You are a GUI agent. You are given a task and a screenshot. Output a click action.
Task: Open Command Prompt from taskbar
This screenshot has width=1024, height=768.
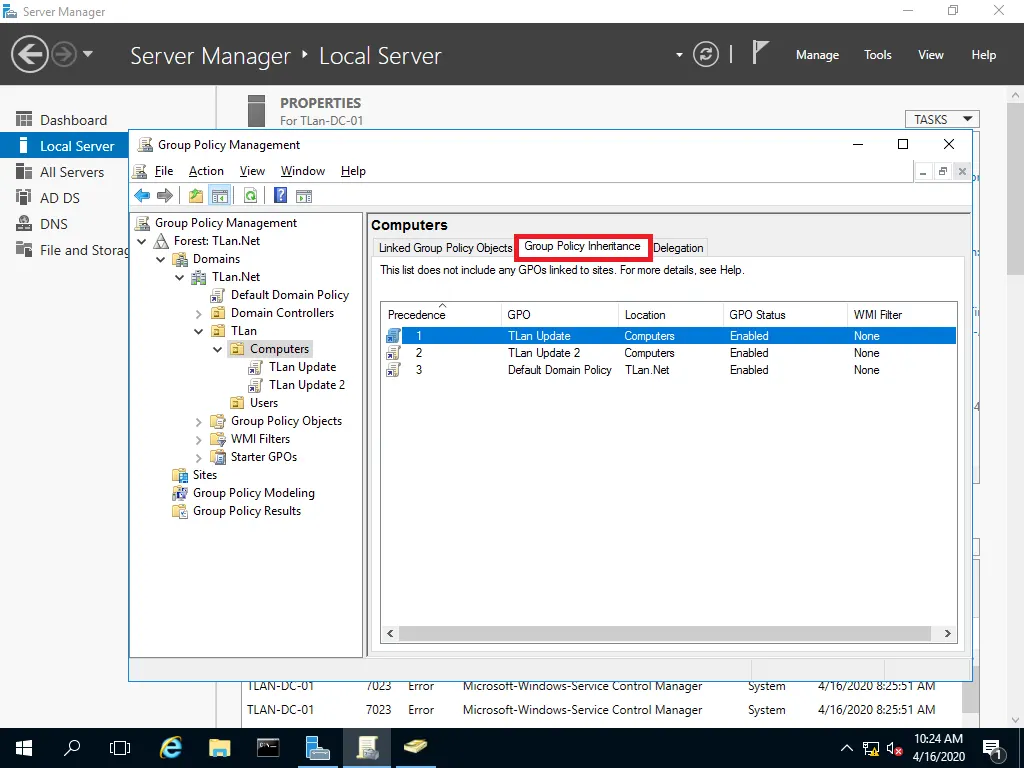click(268, 748)
